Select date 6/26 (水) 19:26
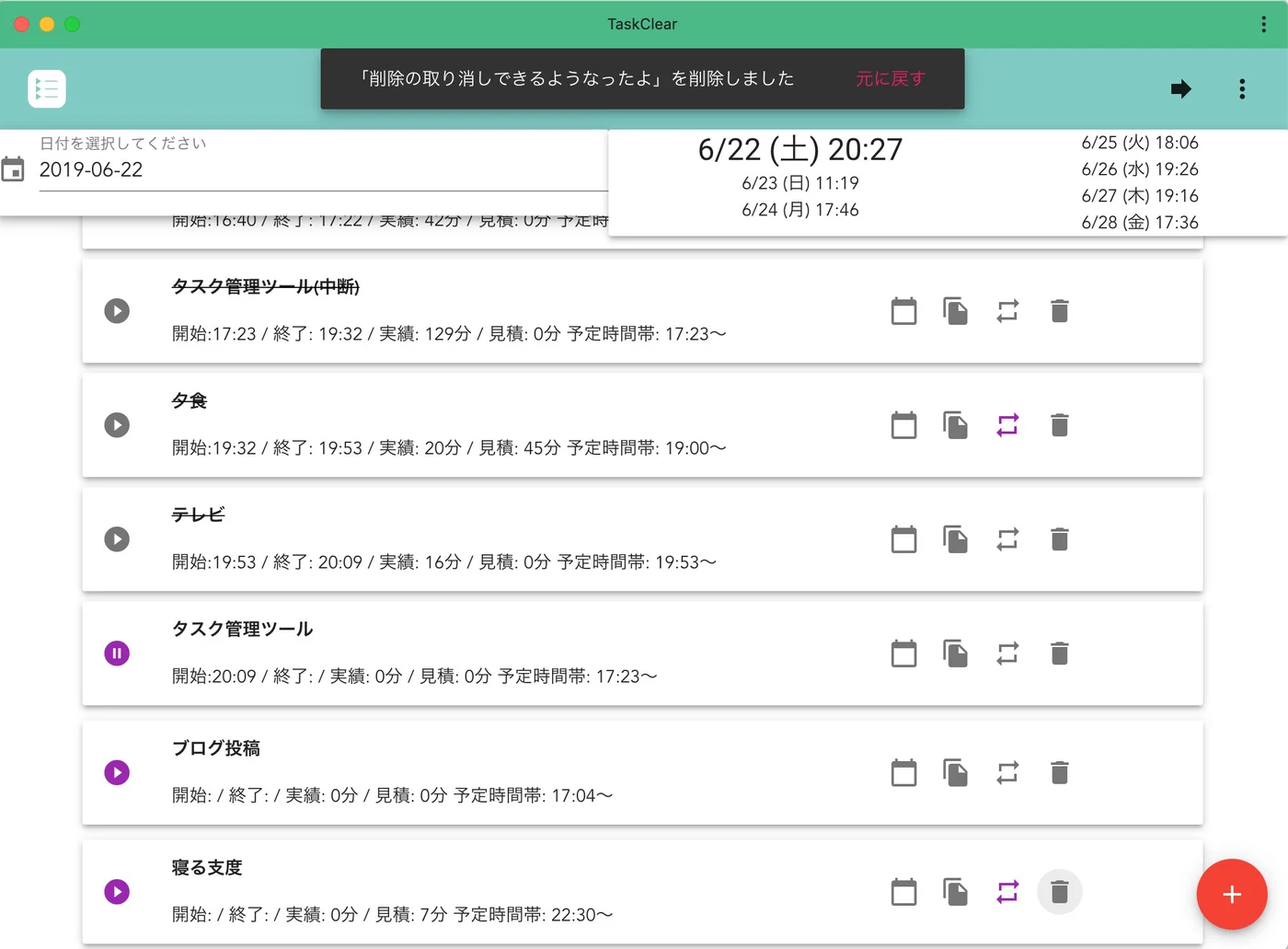Image resolution: width=1288 pixels, height=949 pixels. 1140,169
